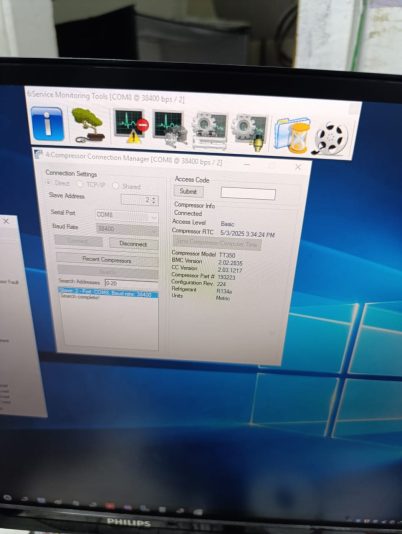This screenshot has width=402, height=534.
Task: Click the Sync Compressor/Computer Time button
Action: pos(217,244)
